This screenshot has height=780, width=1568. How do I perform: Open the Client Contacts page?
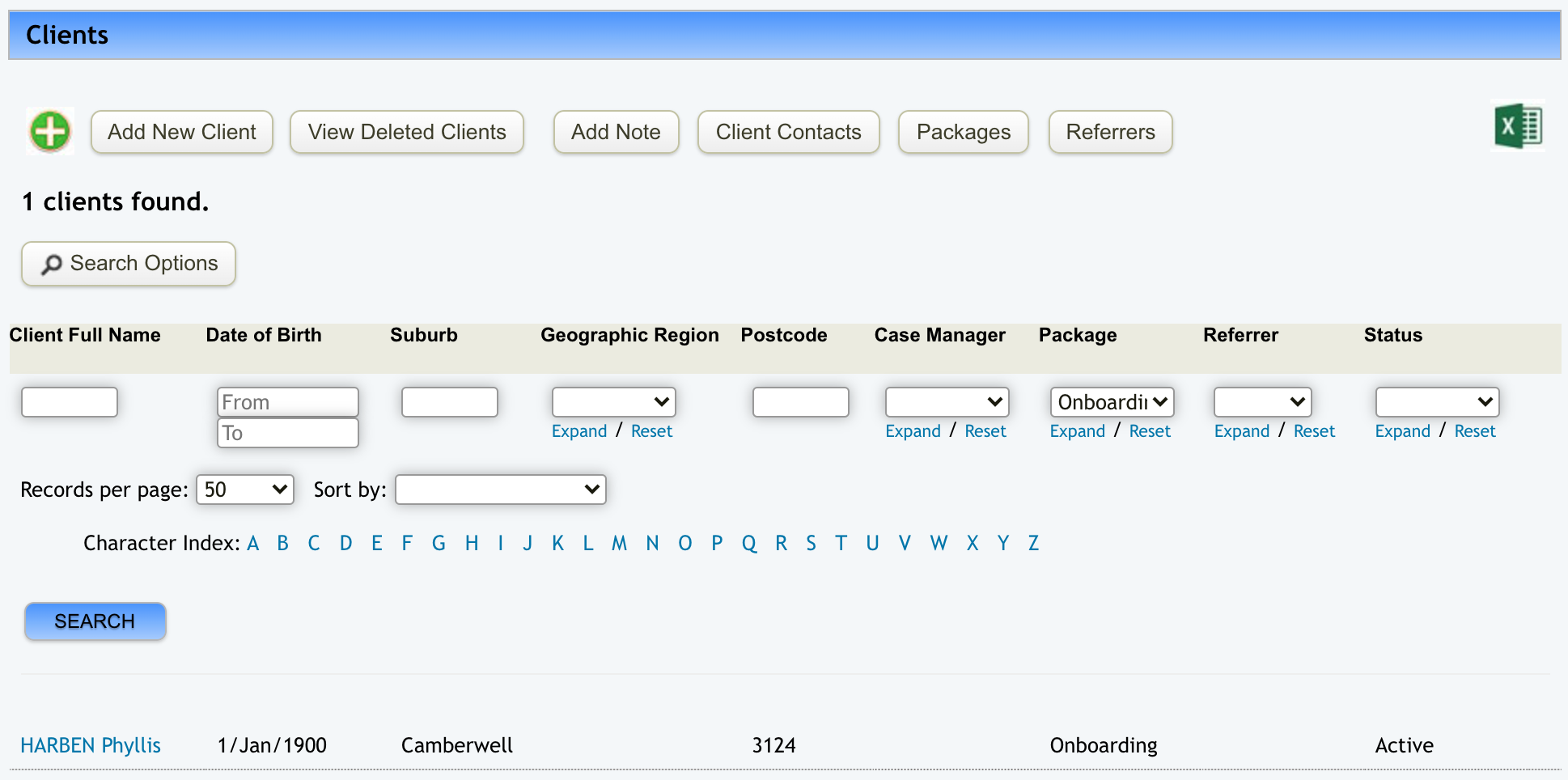(x=788, y=132)
